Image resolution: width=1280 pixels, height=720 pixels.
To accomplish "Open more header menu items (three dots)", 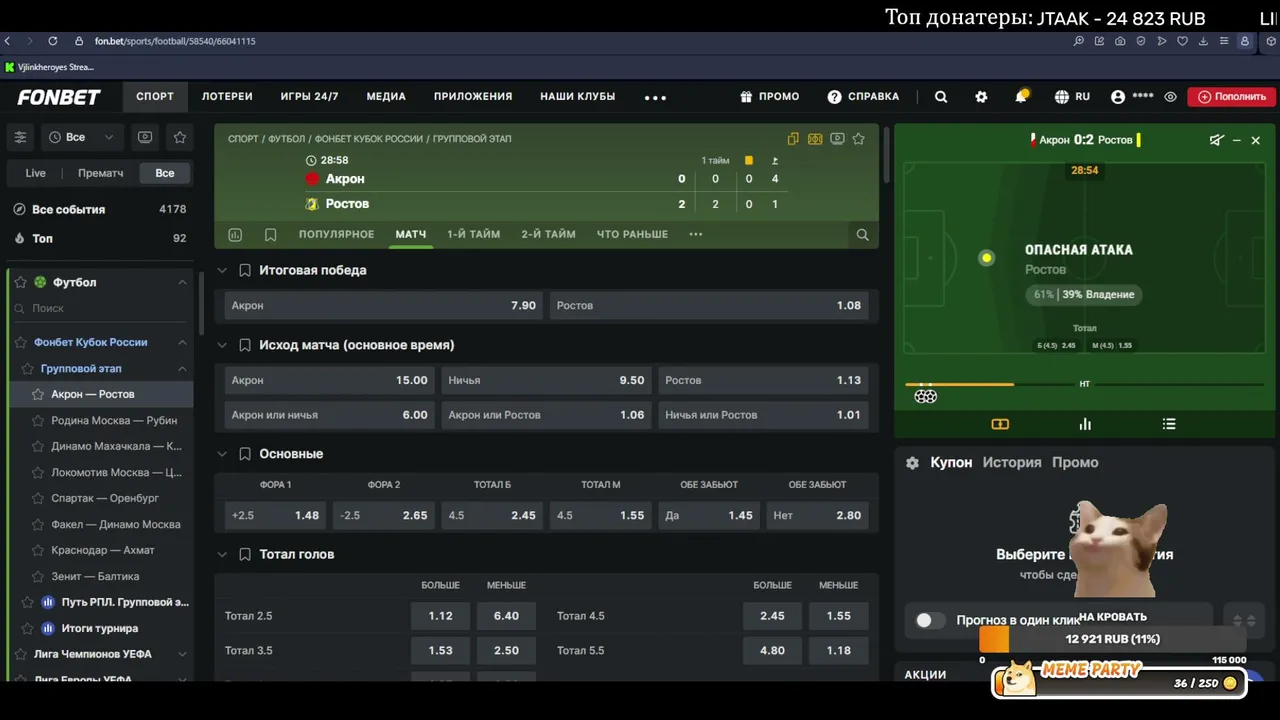I will pyautogui.click(x=655, y=97).
